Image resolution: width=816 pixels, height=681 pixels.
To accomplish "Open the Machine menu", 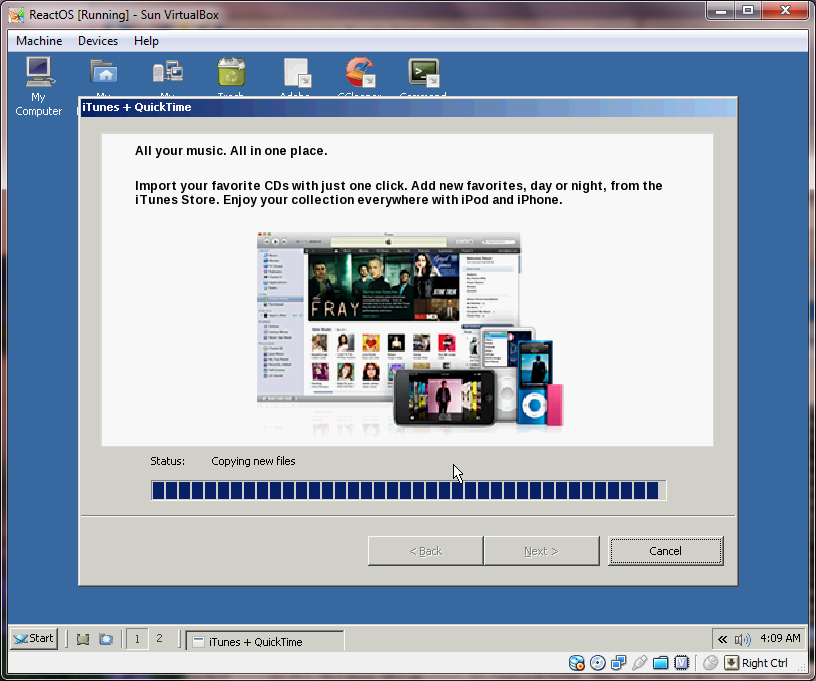I will pos(39,41).
